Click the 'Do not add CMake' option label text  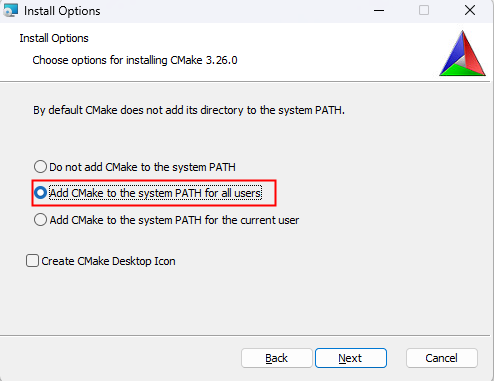142,167
